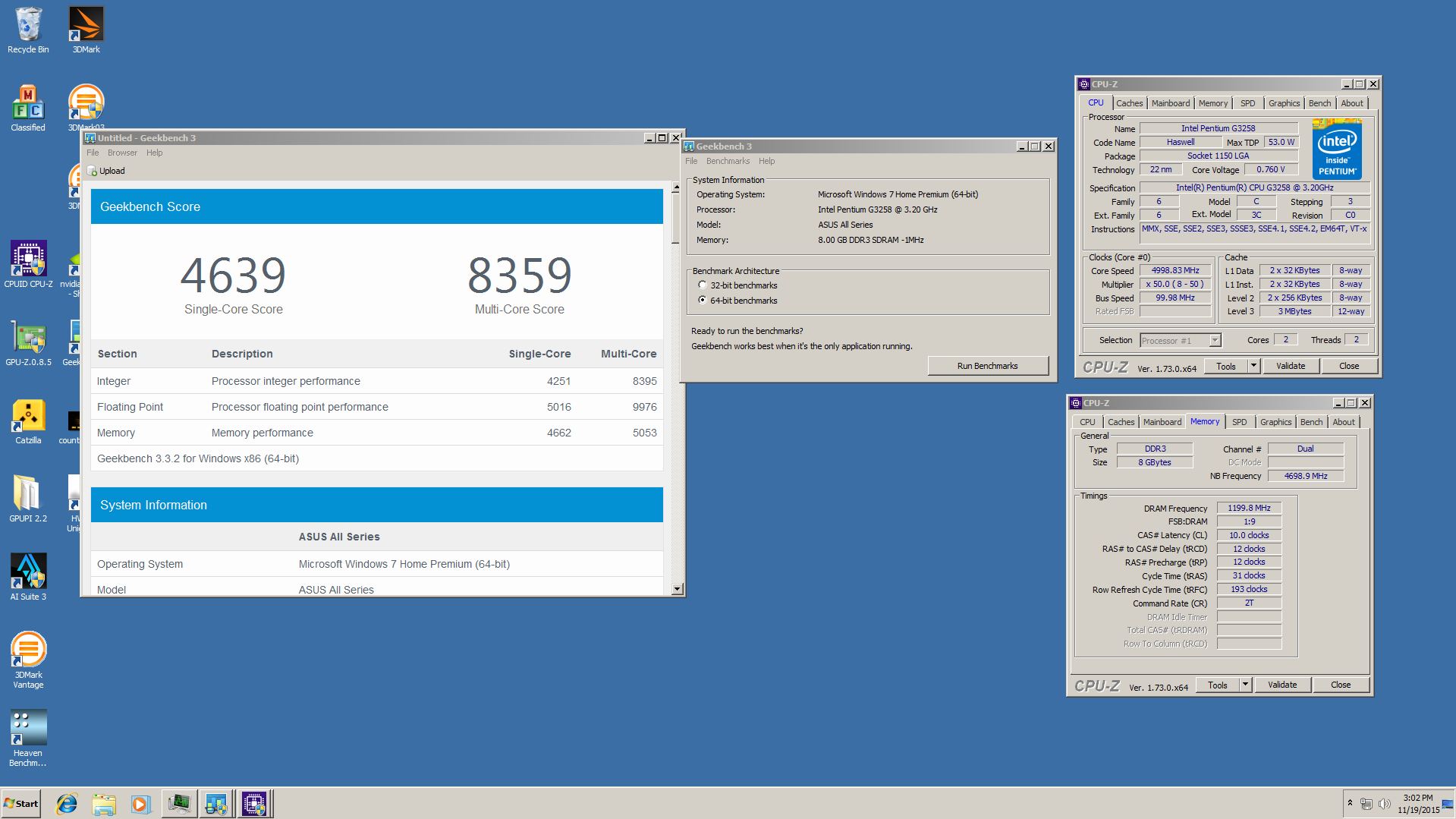The height and width of the screenshot is (819, 1456).
Task: Switch to the Caches tab in upper CPU-Z
Action: pyautogui.click(x=1129, y=103)
